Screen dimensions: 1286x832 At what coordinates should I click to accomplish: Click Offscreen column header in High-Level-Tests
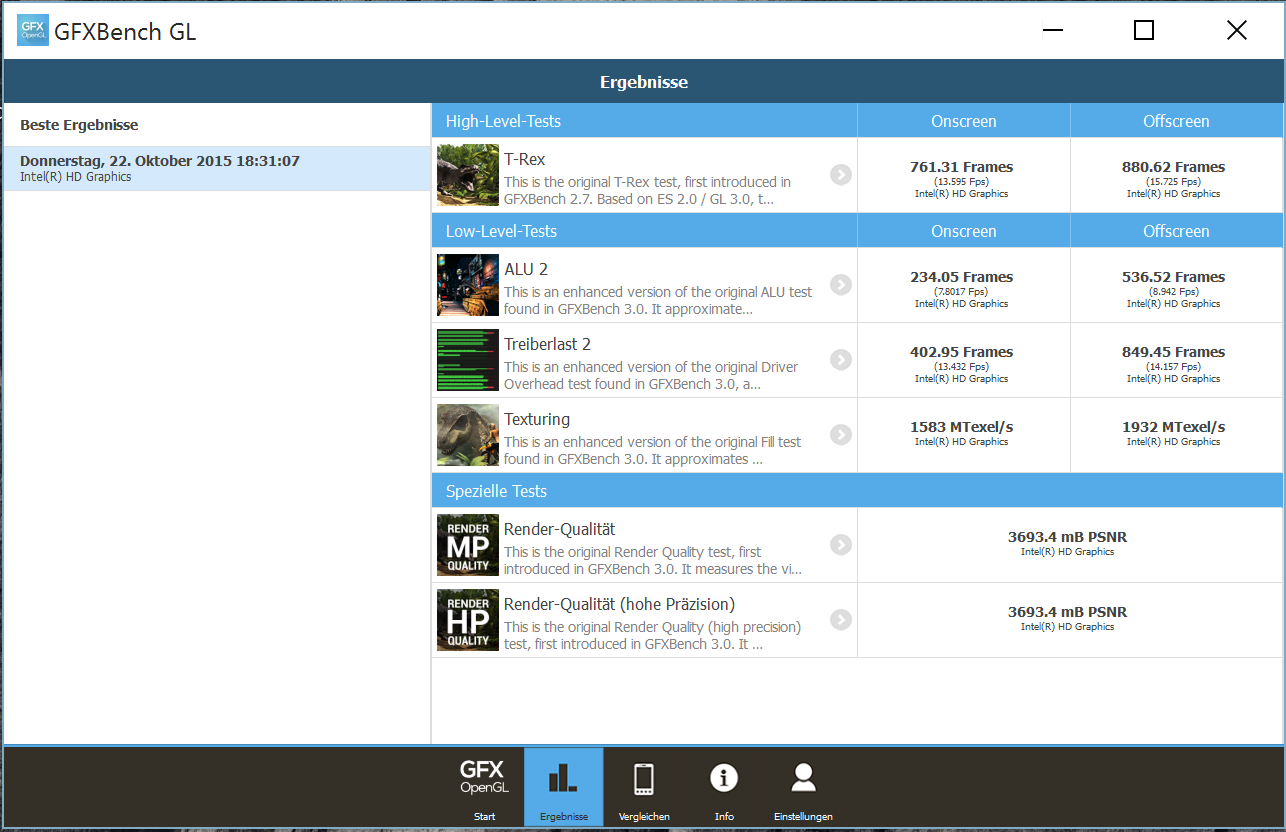pos(1176,121)
